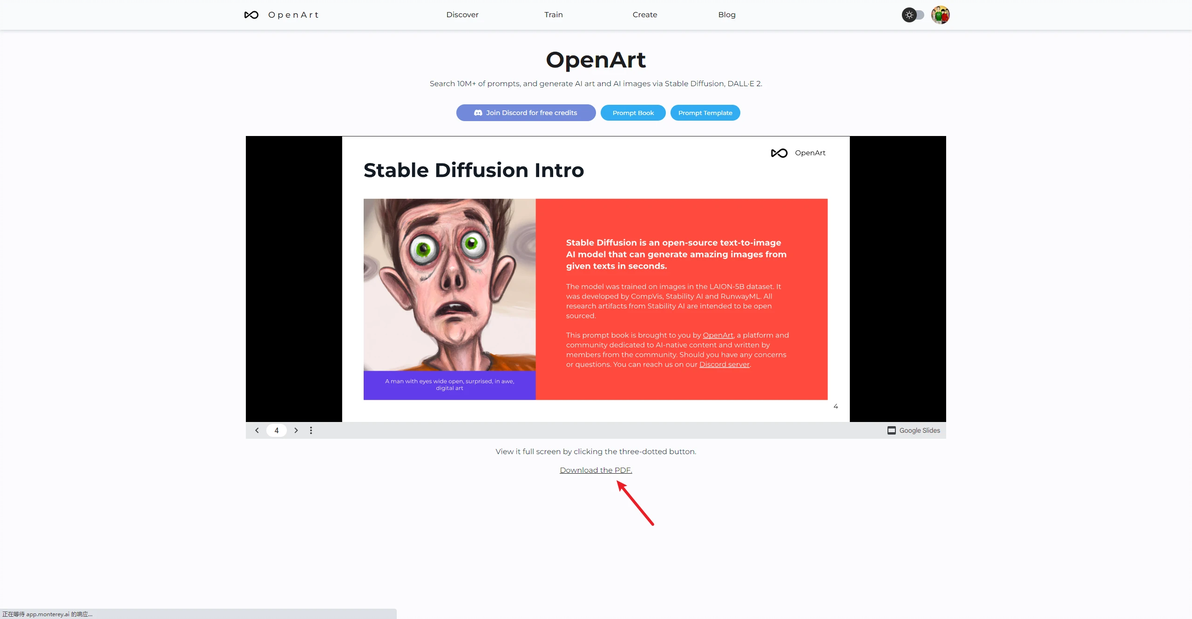
Task: Open the Prompt Template button
Action: click(x=705, y=113)
